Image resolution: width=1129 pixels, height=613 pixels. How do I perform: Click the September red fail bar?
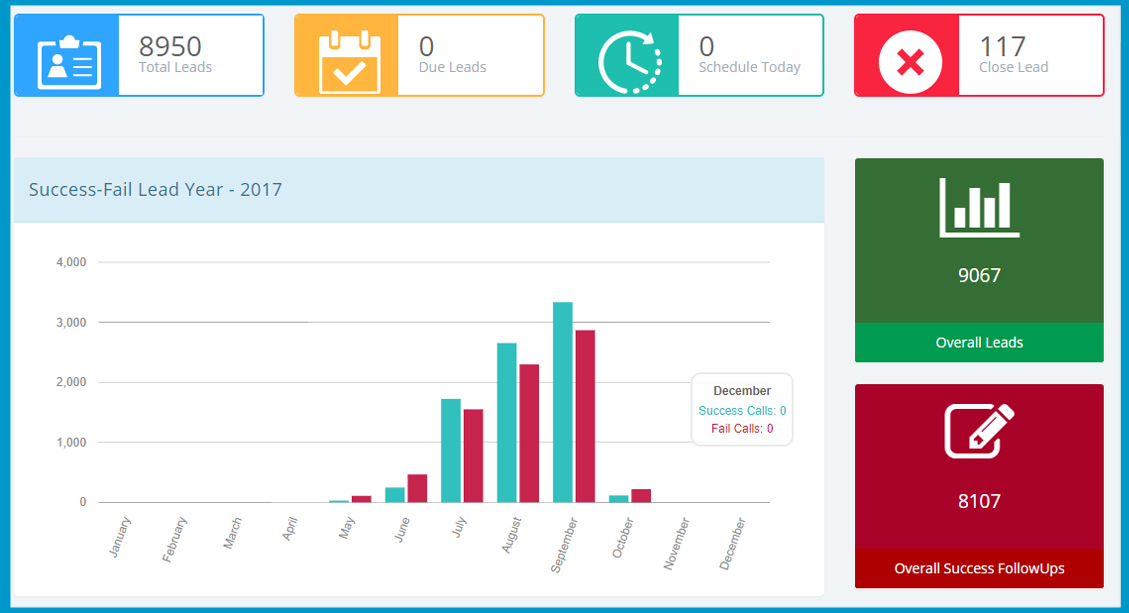[585, 416]
